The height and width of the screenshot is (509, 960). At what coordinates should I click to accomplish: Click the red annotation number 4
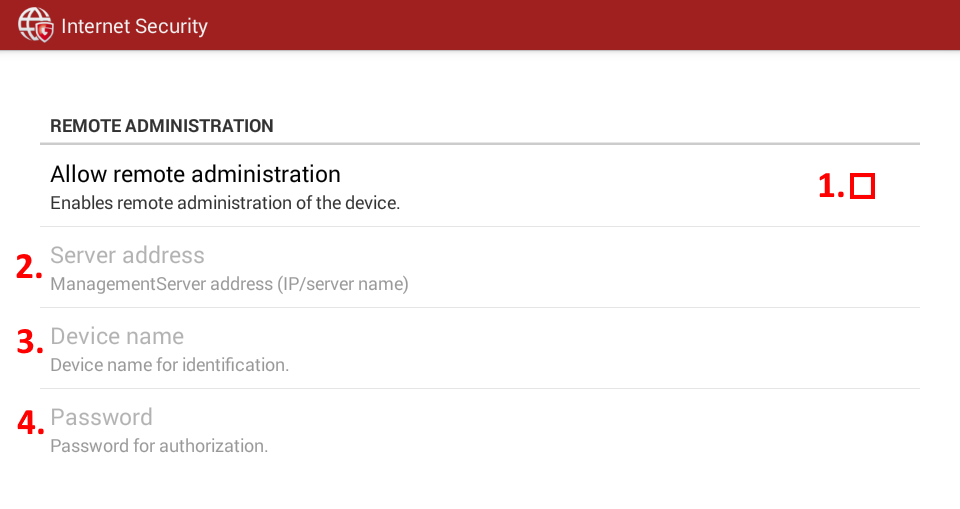pyautogui.click(x=30, y=423)
